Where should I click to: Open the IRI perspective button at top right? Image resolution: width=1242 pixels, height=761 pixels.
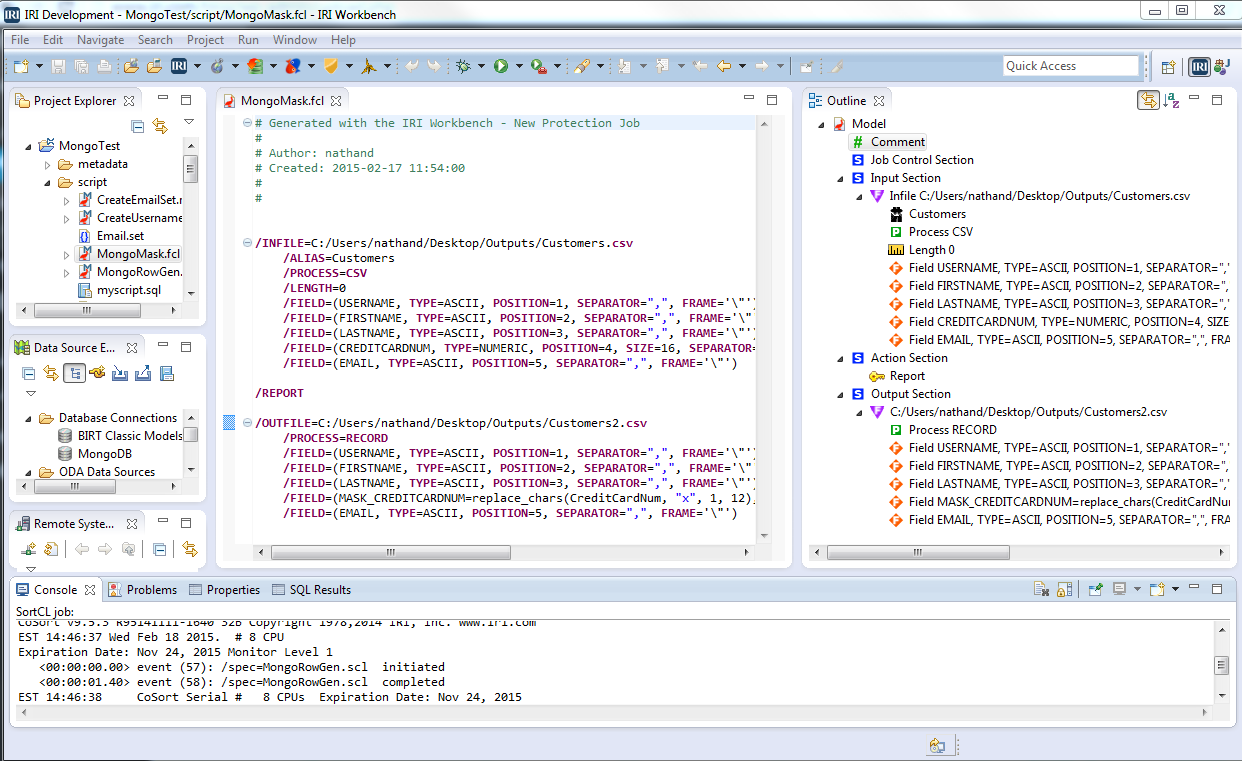[x=1200, y=67]
